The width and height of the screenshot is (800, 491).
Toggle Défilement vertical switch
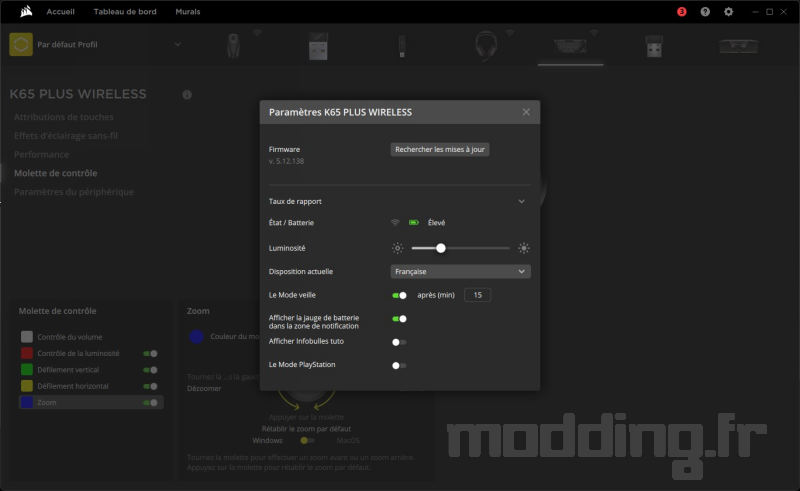[151, 370]
